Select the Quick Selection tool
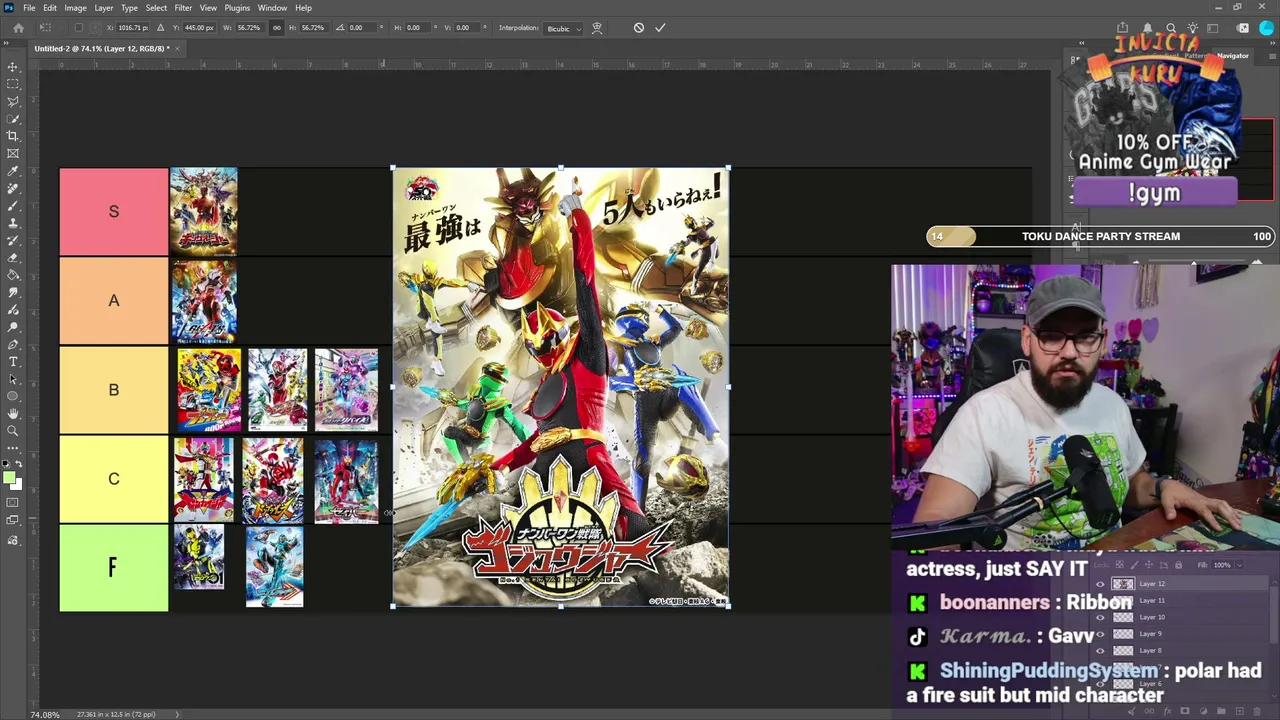This screenshot has width=1280, height=720. (x=13, y=119)
